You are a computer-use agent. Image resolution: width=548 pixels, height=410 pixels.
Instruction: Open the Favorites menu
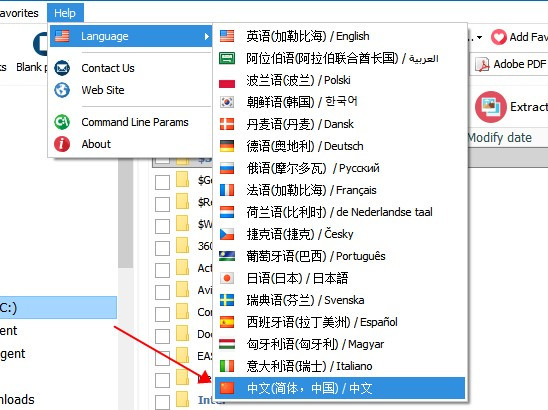[19, 13]
